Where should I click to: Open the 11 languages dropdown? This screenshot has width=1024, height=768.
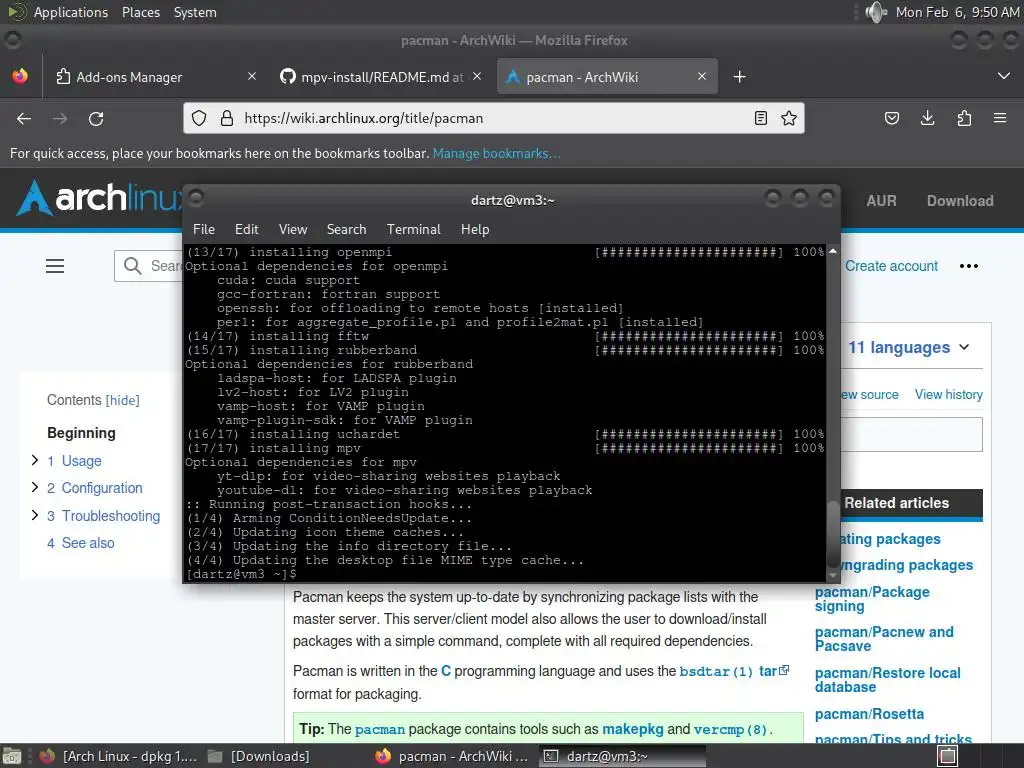pos(908,347)
